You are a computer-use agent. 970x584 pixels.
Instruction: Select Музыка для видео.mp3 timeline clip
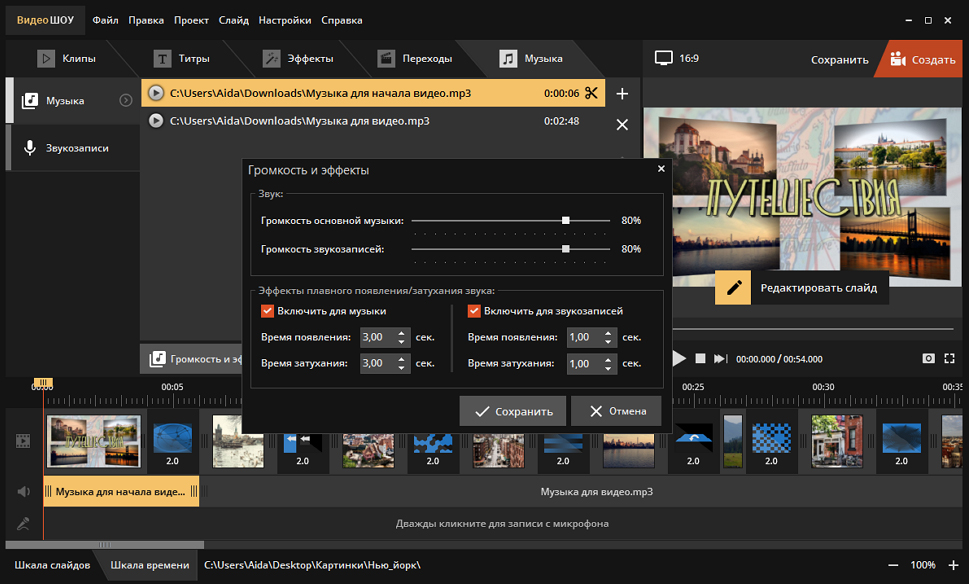(x=581, y=492)
